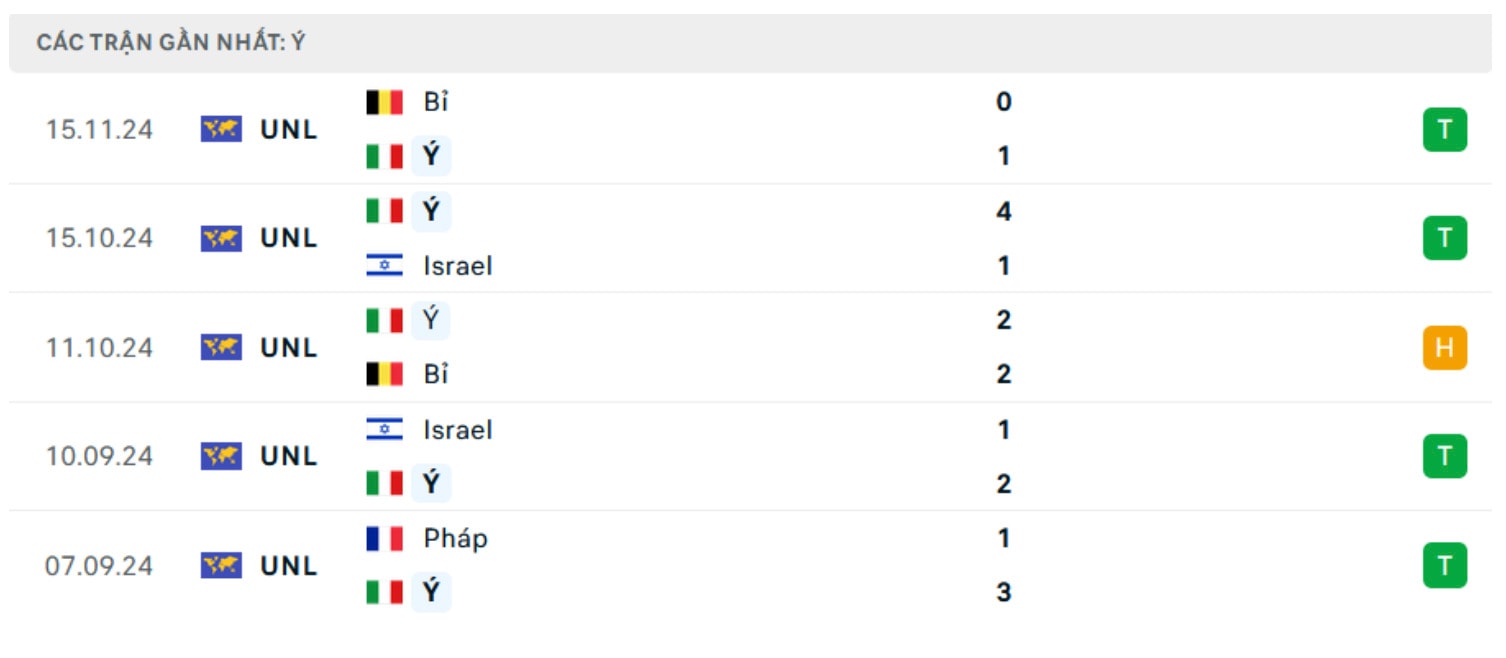Click the Israel flag in the 10.09.24 match
The width and height of the screenshot is (1506, 658).
pos(384,430)
